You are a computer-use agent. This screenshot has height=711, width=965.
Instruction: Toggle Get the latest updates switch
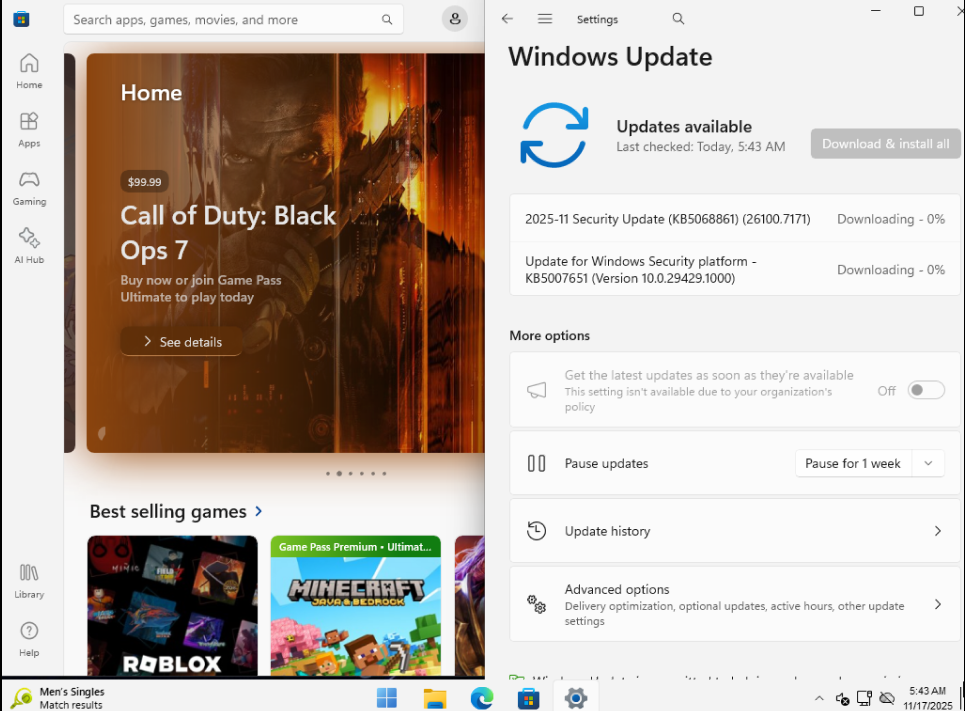926,390
